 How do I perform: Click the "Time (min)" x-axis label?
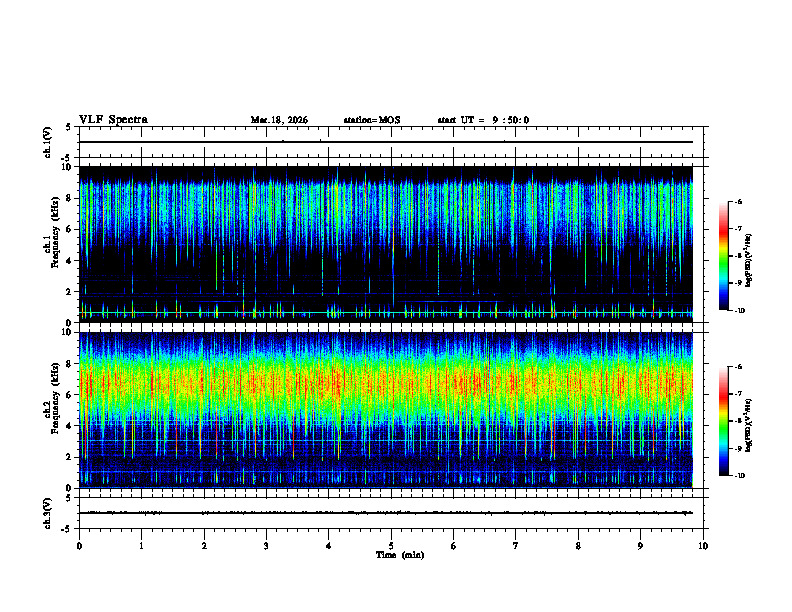point(400,555)
